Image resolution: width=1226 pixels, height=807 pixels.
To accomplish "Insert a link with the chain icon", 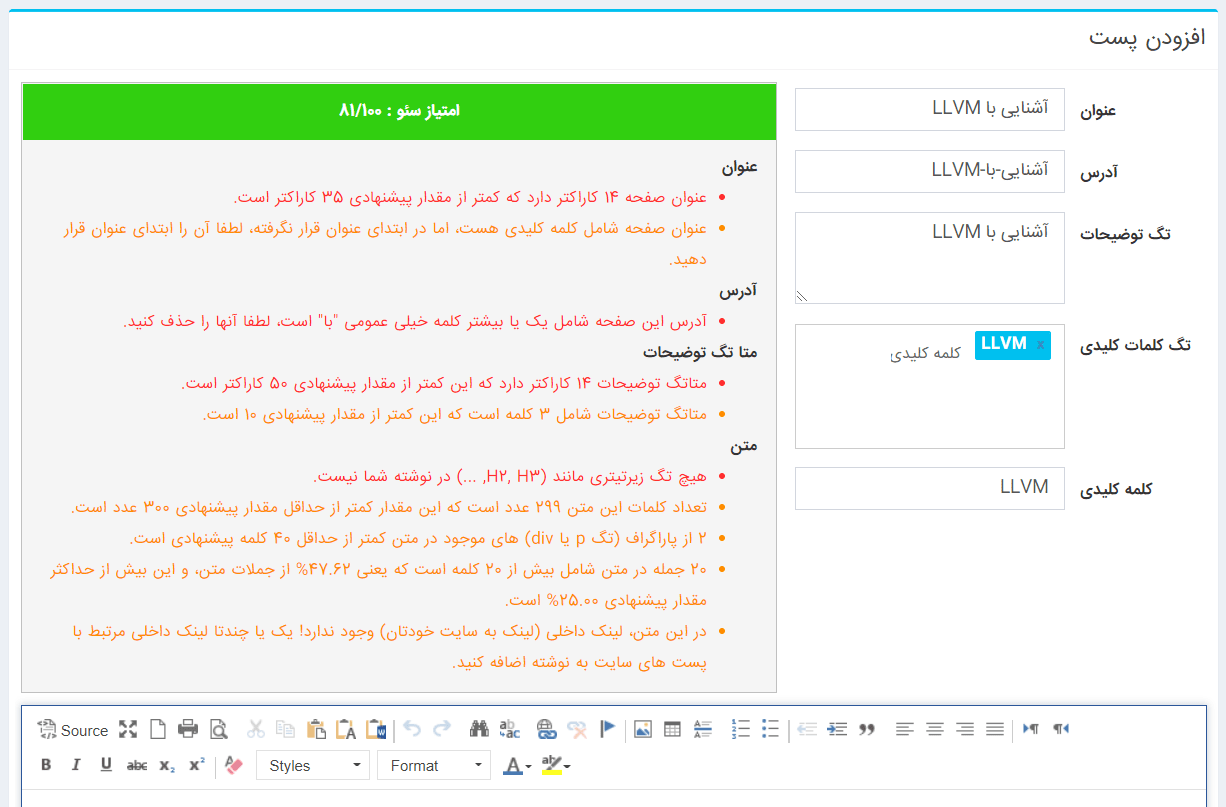I will tap(546, 729).
